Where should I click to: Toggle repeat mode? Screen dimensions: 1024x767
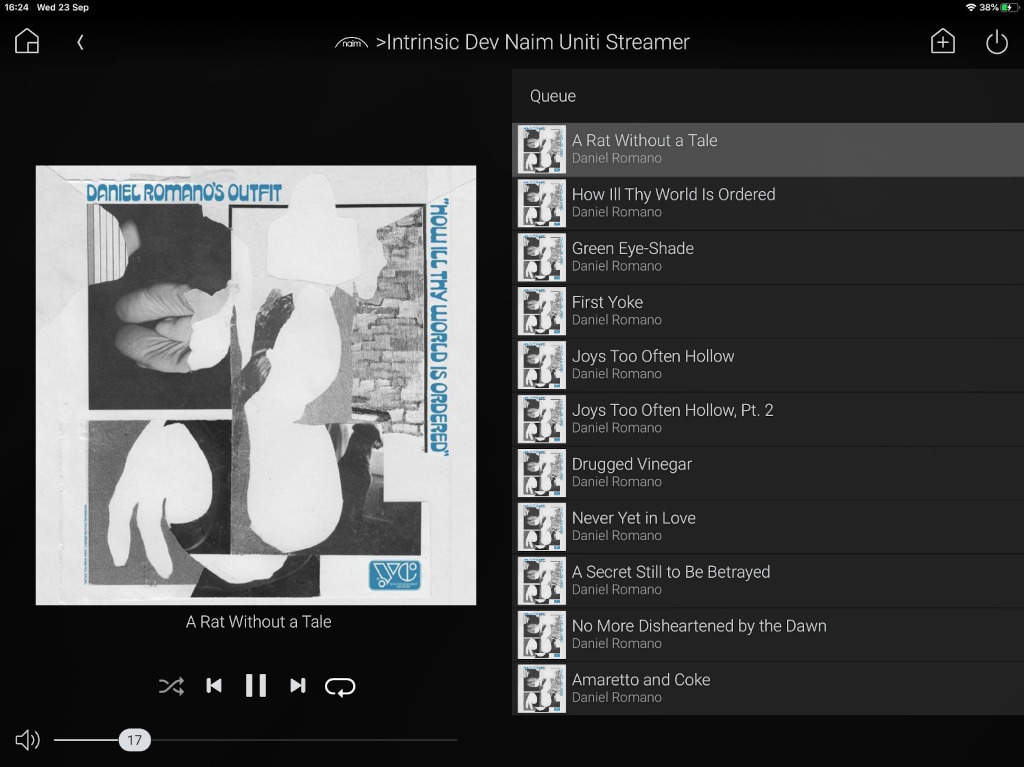(340, 687)
